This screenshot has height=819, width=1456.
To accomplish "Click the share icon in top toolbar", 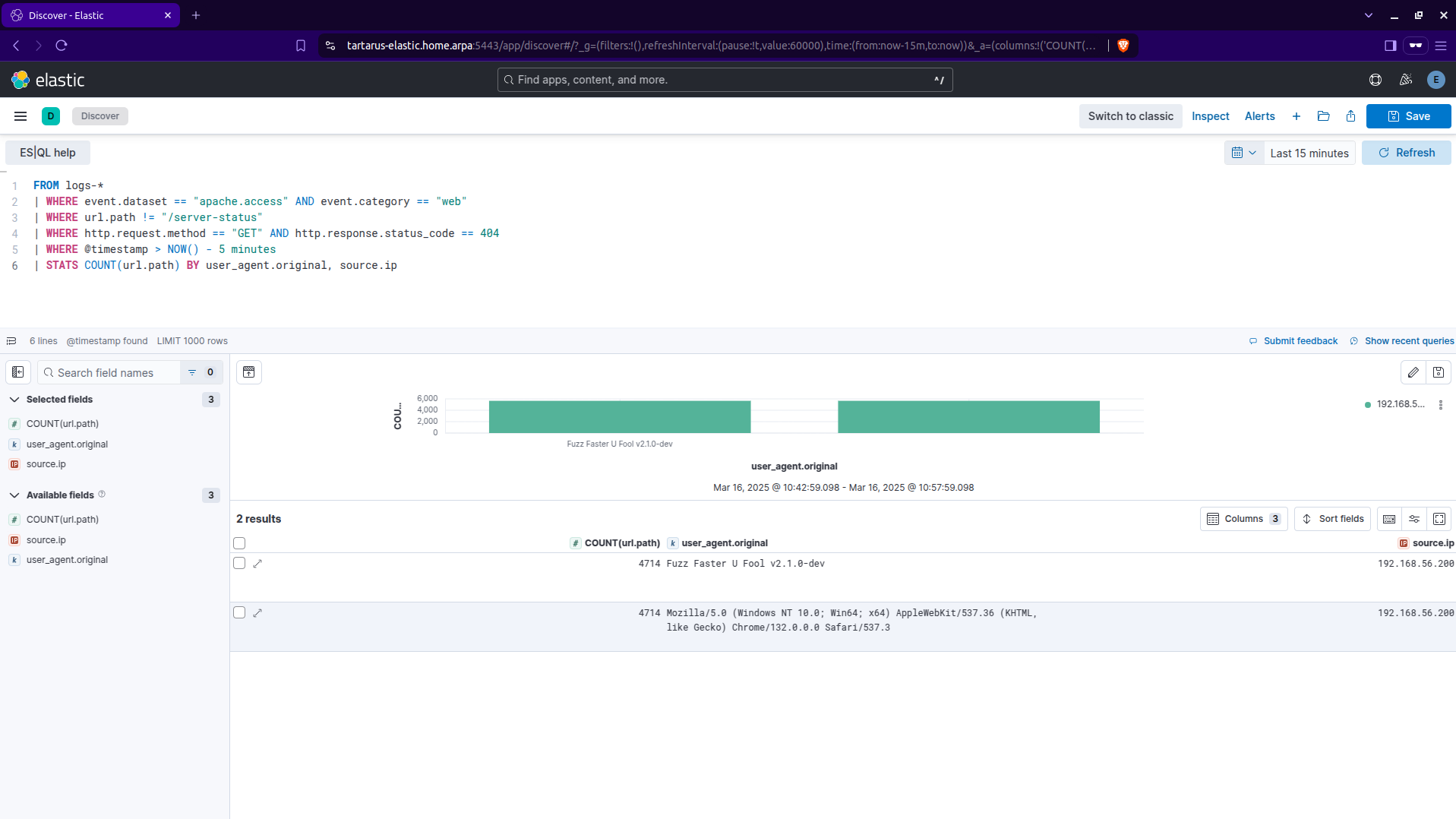I will [x=1350, y=116].
